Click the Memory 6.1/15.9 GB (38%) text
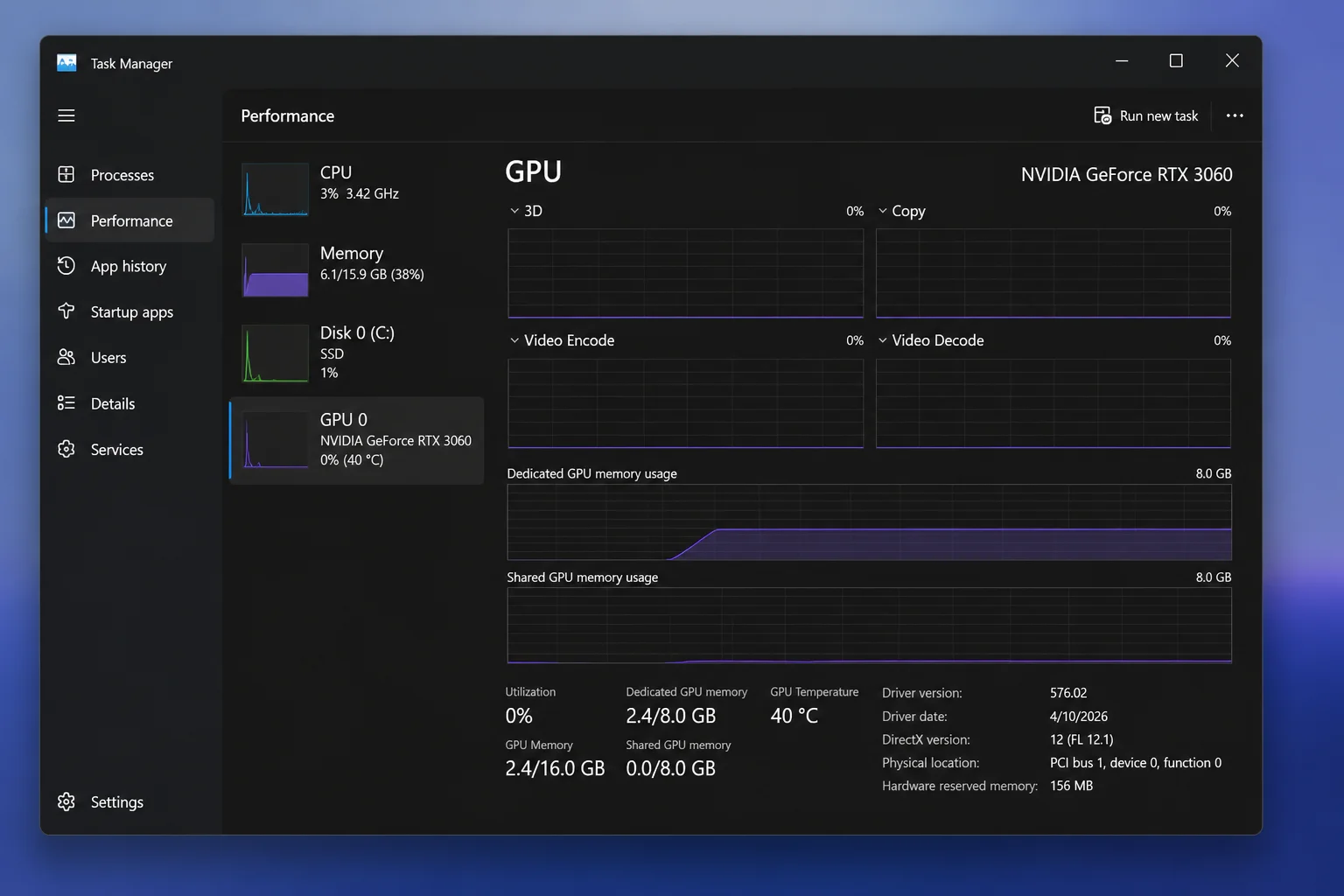 coord(372,274)
